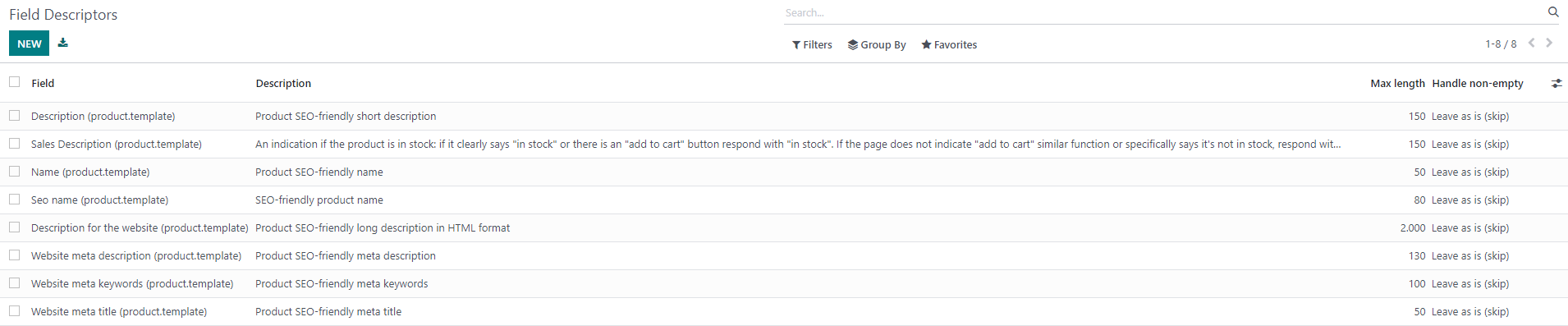Image resolution: width=1568 pixels, height=326 pixels.
Task: Open the Favorites menu
Action: (x=949, y=44)
